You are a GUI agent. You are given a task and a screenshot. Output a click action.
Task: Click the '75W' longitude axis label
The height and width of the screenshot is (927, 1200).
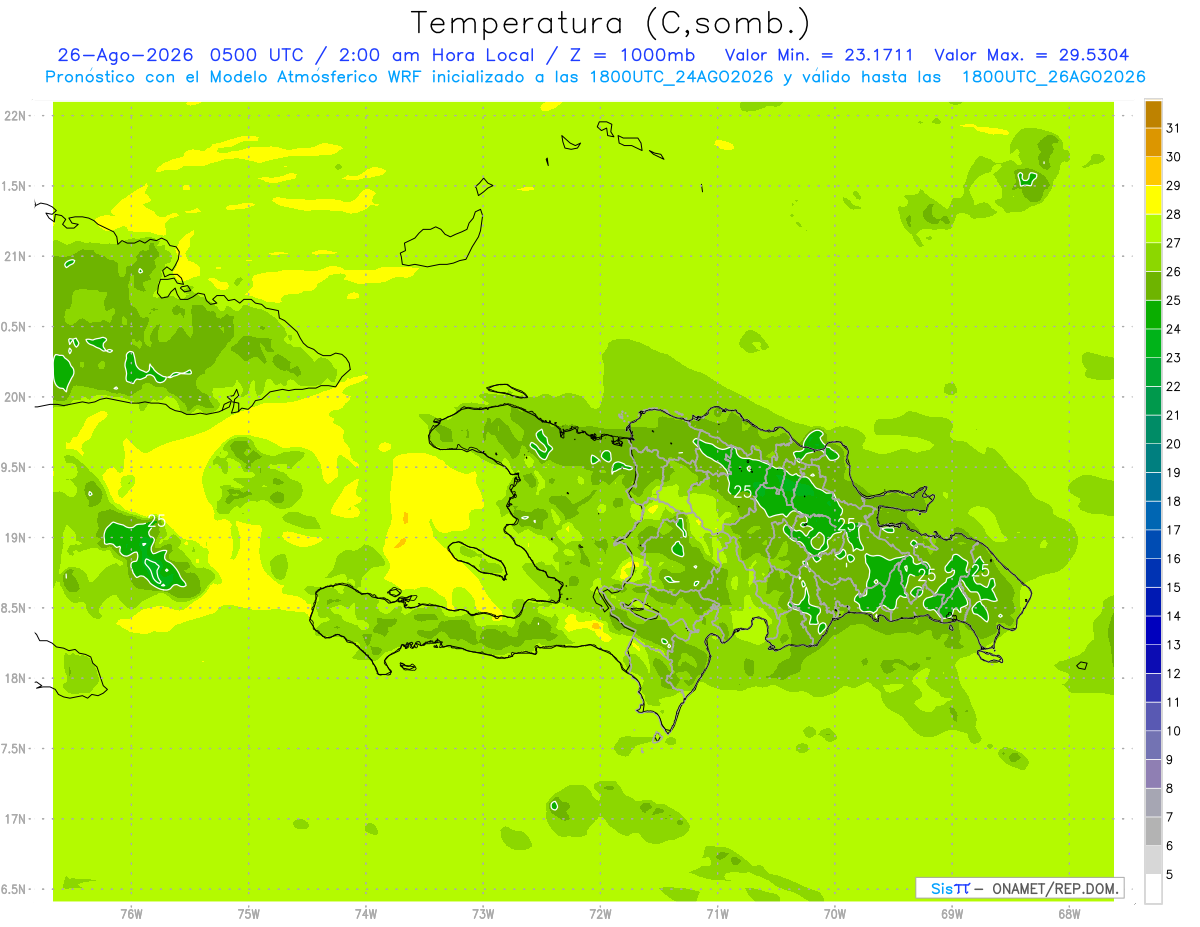tap(248, 913)
